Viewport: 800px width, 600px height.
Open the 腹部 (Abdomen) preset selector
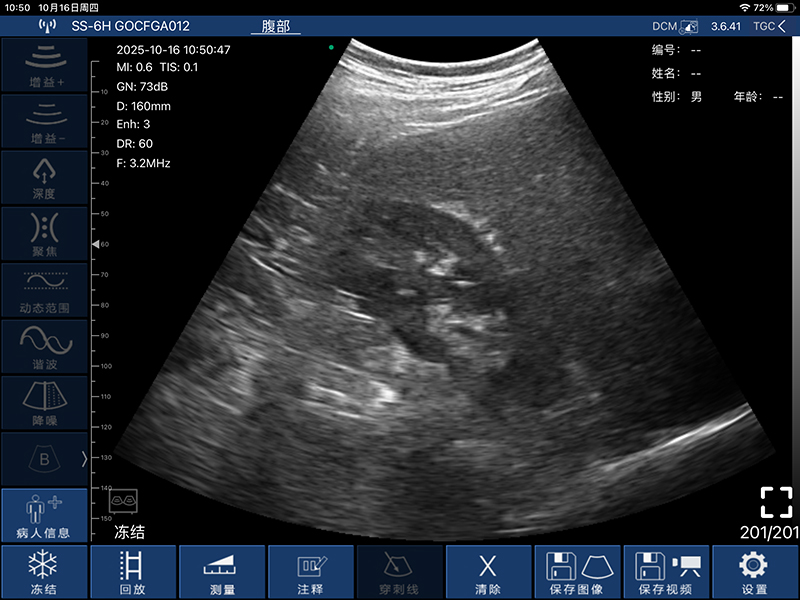(275, 26)
